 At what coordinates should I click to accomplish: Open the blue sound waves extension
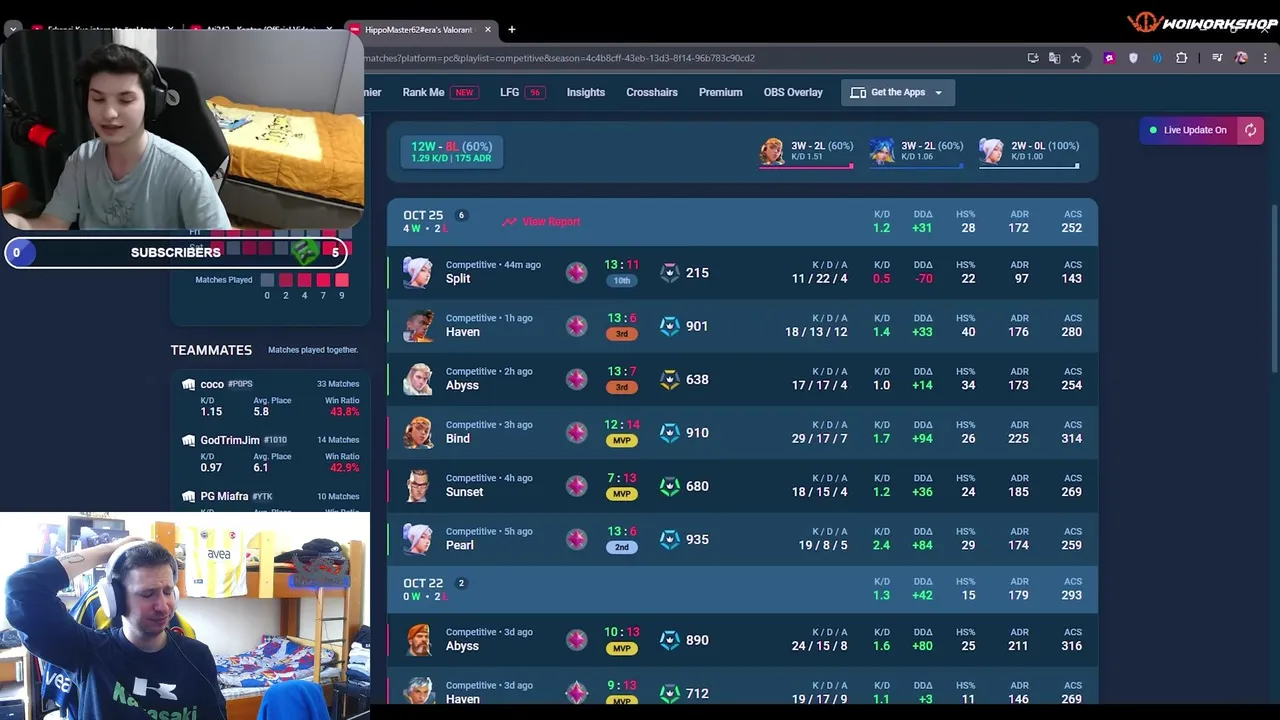click(1157, 58)
